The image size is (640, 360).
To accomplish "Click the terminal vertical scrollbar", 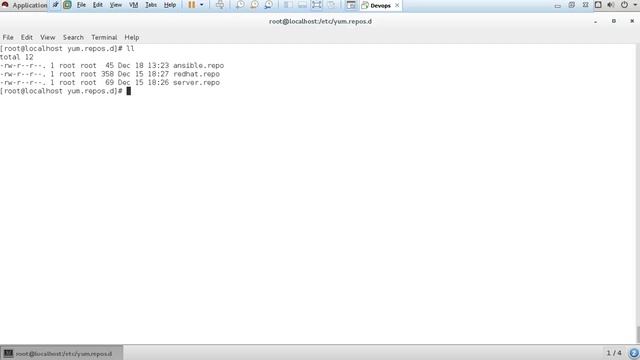I will (x=638, y=193).
